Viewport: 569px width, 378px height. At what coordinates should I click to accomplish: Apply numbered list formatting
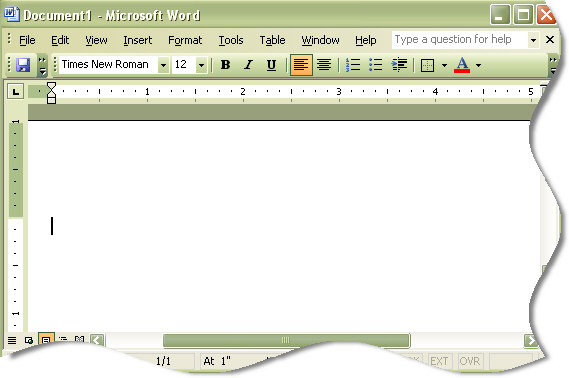(353, 65)
